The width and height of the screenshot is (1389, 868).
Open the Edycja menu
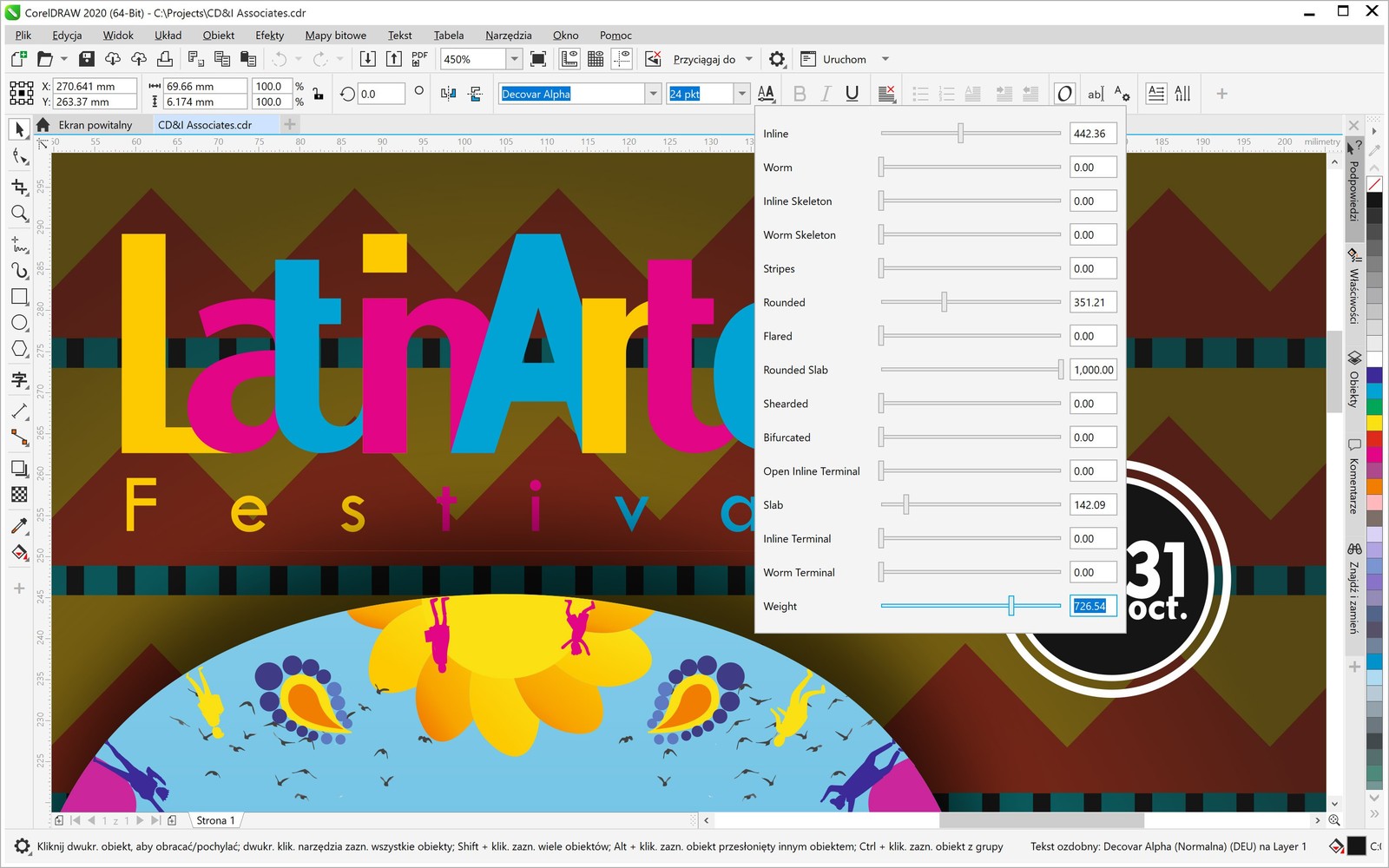pyautogui.click(x=67, y=35)
